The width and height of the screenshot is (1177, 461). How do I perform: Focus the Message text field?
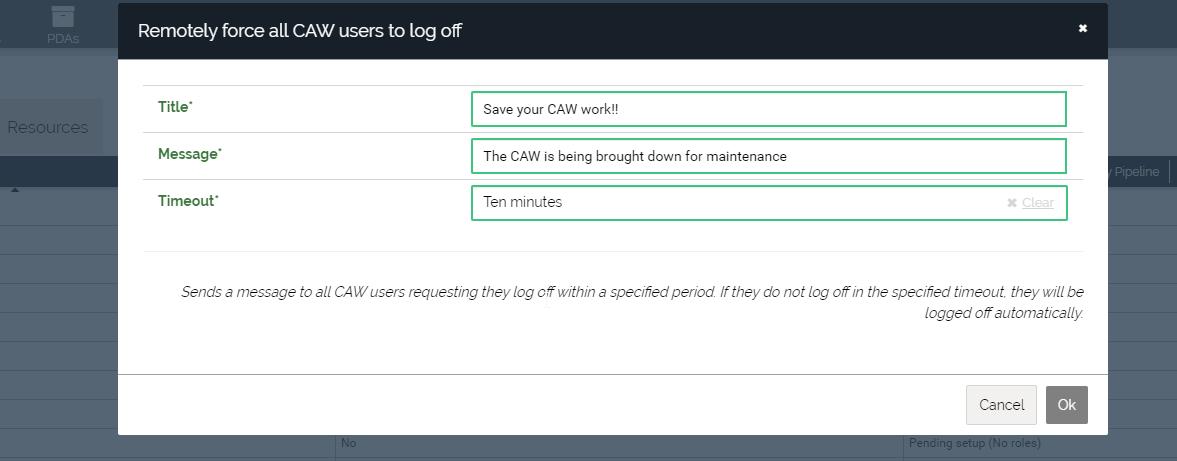tap(768, 156)
